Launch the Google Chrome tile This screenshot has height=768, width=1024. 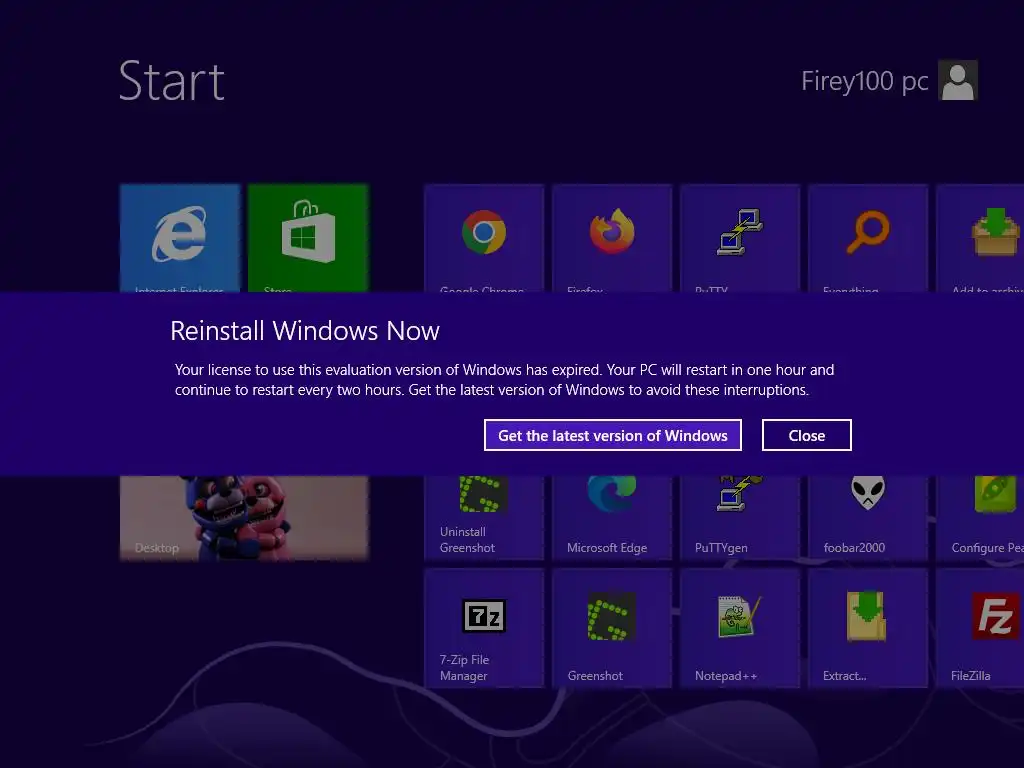click(484, 238)
